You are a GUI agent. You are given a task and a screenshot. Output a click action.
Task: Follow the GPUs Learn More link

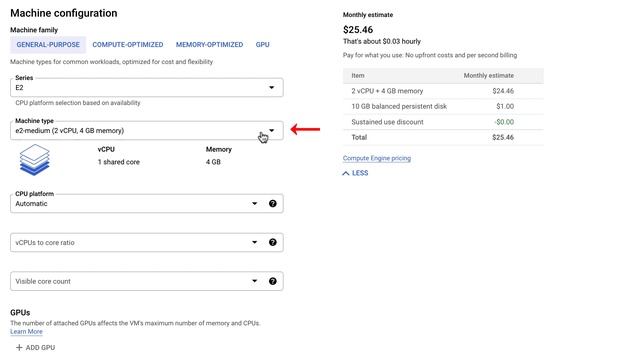27,331
